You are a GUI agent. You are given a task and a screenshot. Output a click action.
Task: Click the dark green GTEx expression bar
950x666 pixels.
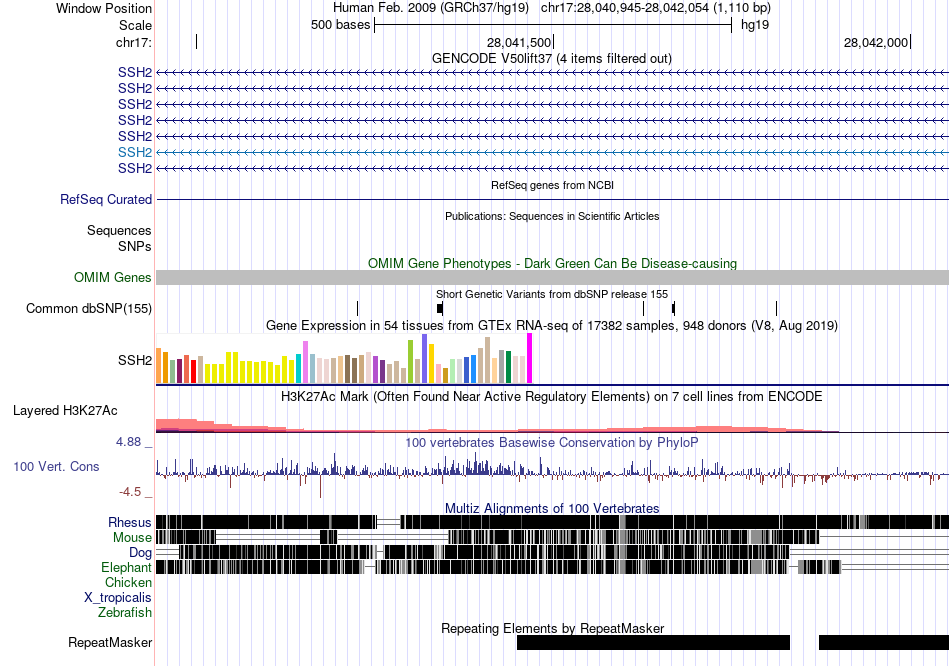[x=509, y=367]
